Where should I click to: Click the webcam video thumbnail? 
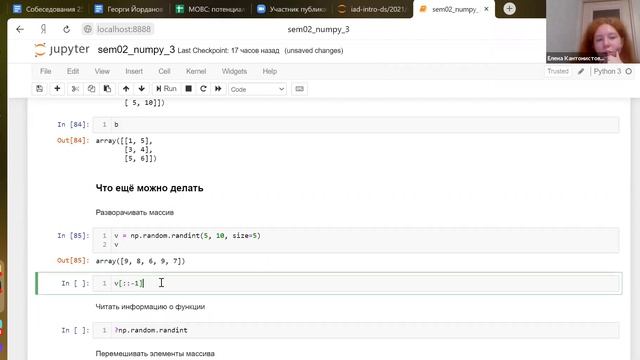(x=593, y=31)
